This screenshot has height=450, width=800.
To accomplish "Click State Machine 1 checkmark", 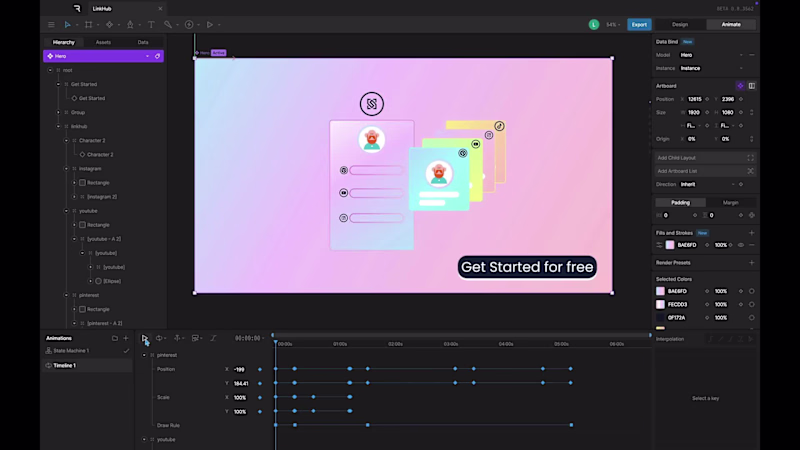I will pyautogui.click(x=126, y=351).
